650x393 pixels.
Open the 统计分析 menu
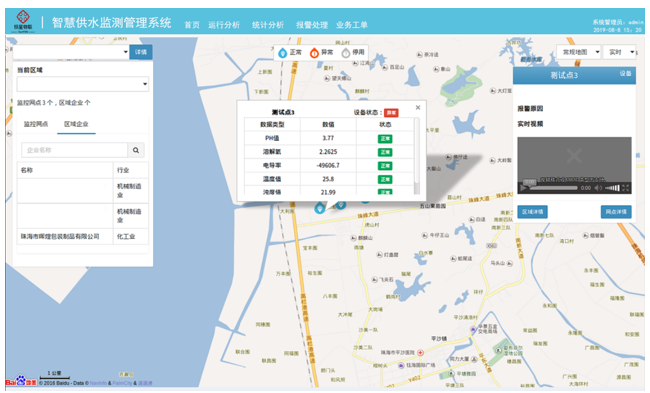[x=268, y=25]
